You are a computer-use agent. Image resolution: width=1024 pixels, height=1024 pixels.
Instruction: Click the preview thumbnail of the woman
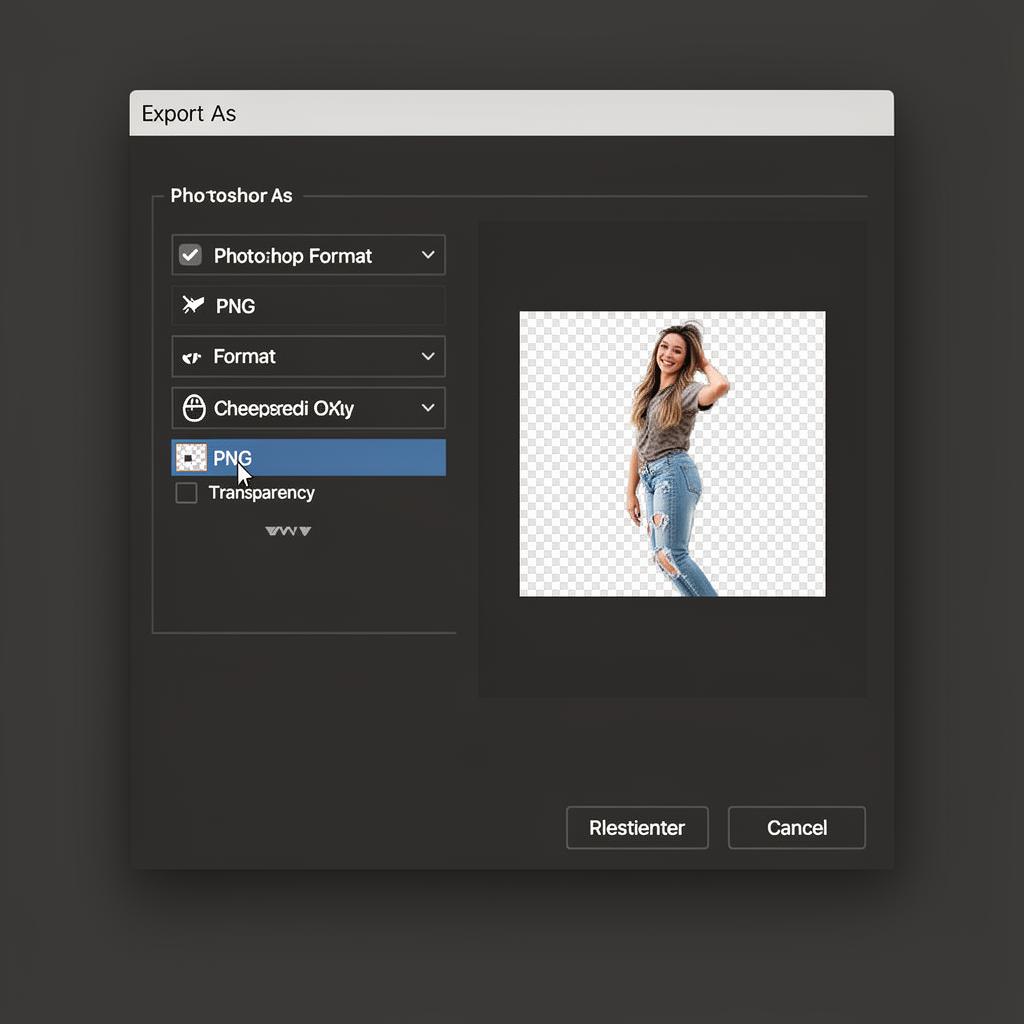click(672, 454)
